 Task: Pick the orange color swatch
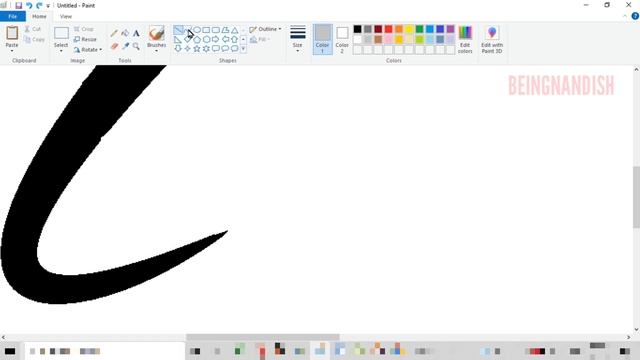pyautogui.click(x=398, y=29)
